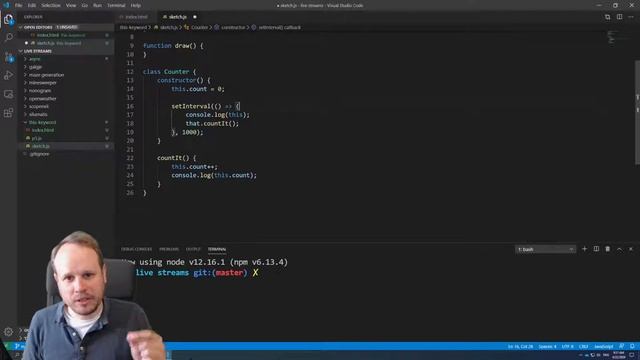
Task: Open the Terminal menu
Action: tap(116, 5)
